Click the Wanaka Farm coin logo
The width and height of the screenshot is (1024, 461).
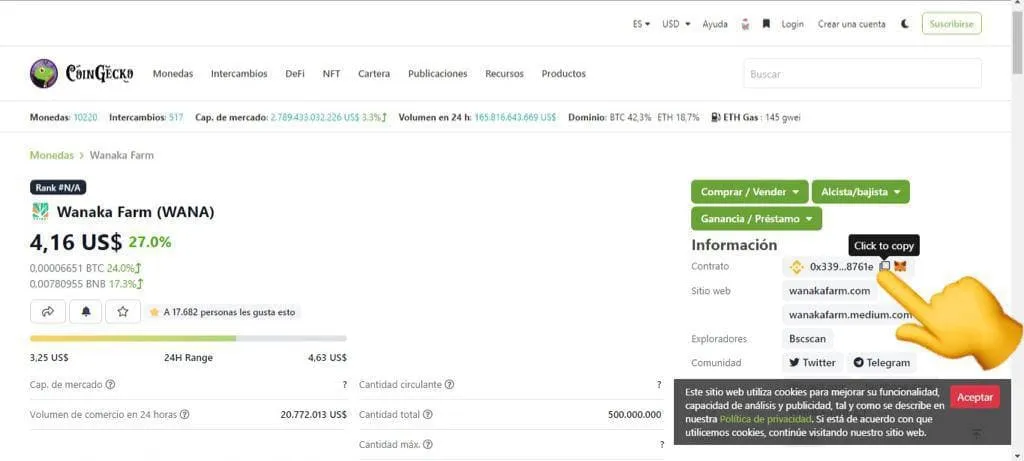coord(40,212)
